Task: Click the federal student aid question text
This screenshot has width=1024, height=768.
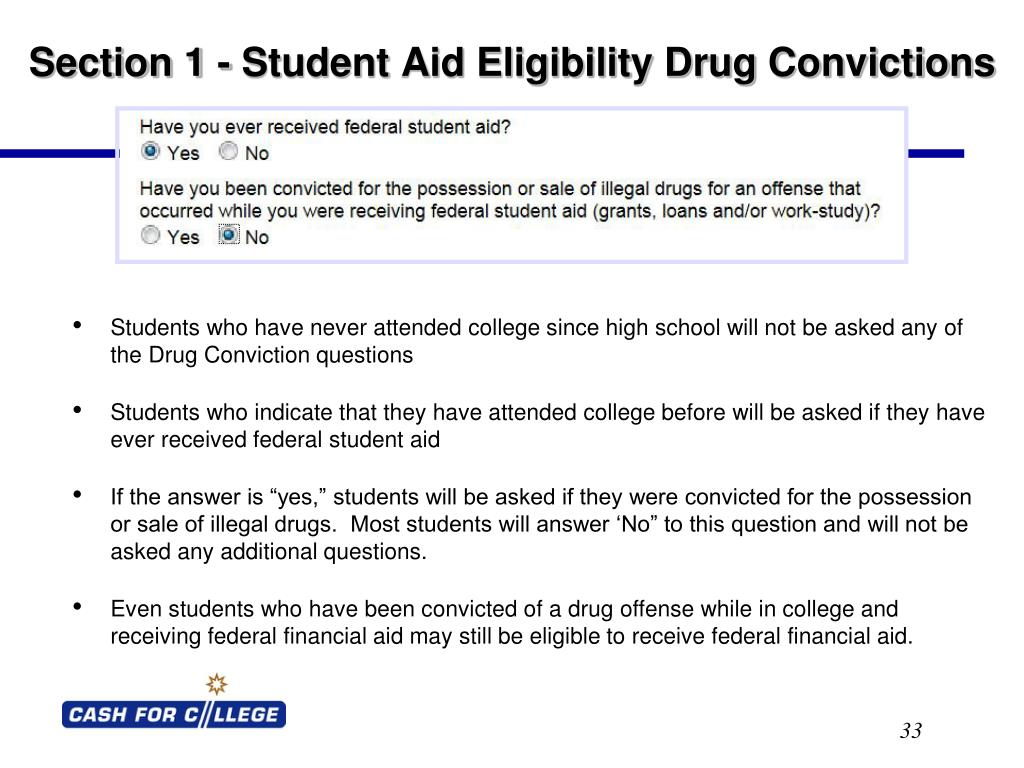Action: click(325, 127)
